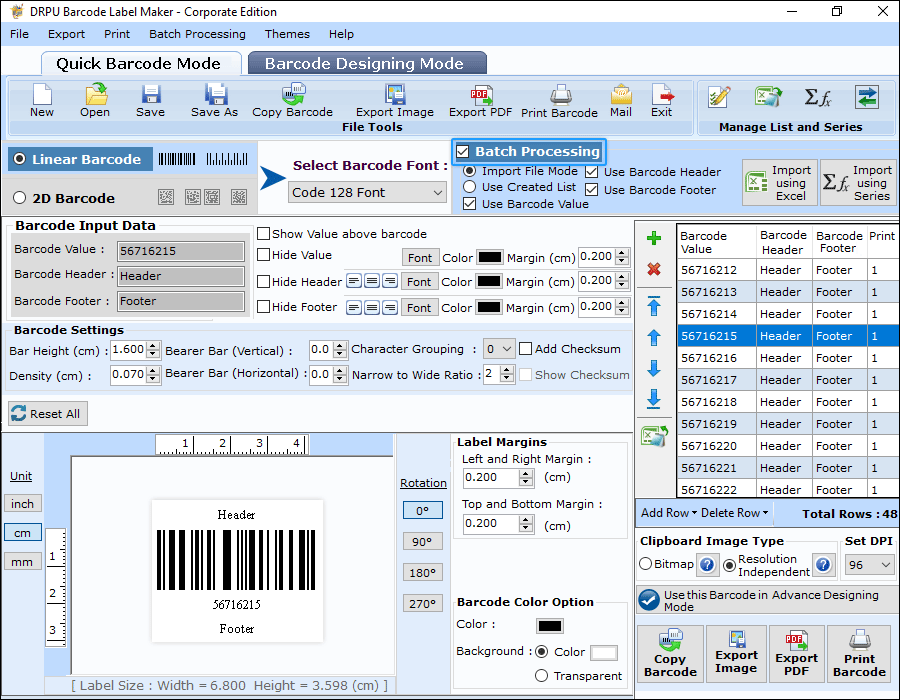Open the Select Barcode Font dropdown

point(367,193)
